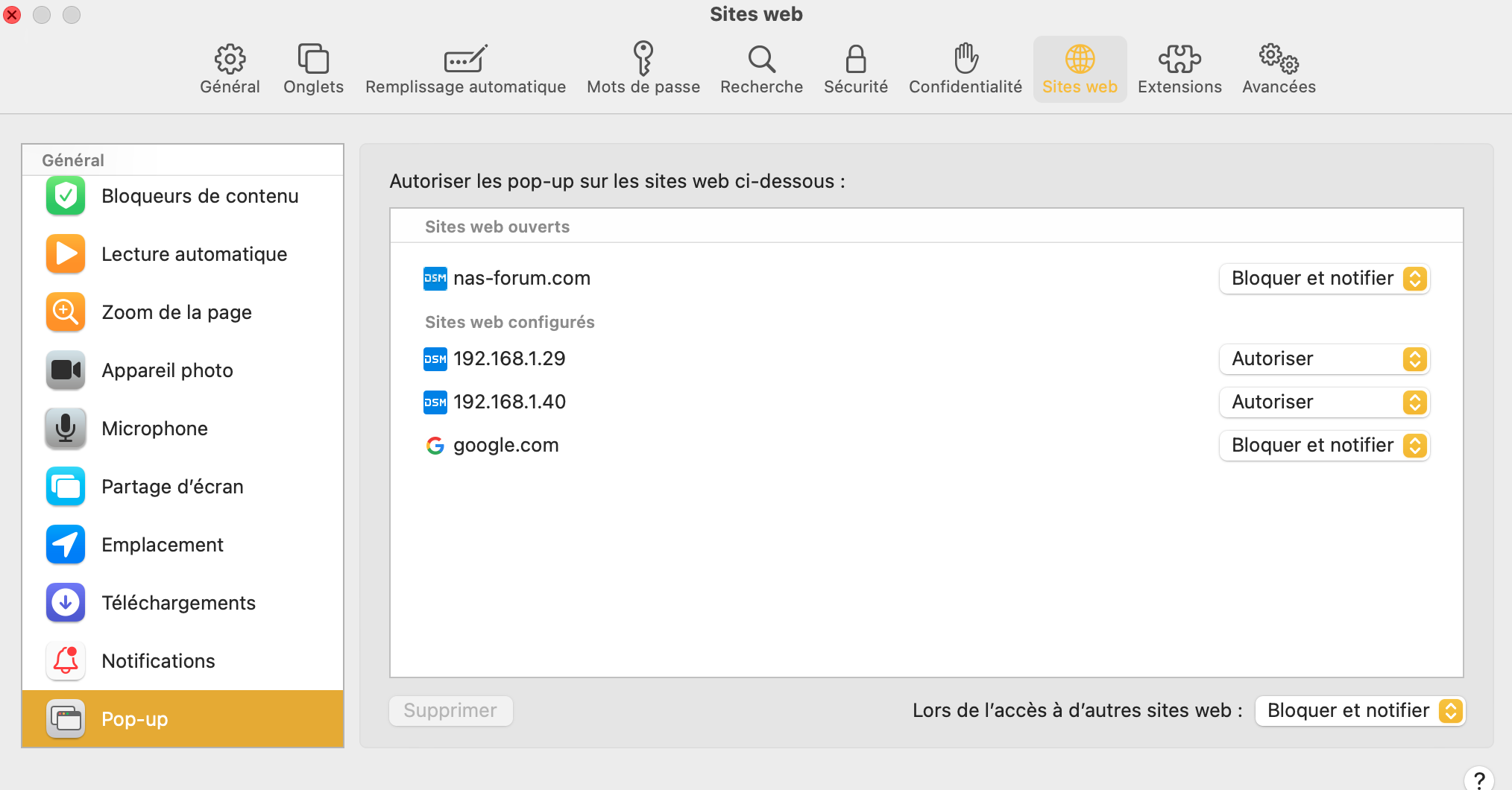
Task: Select the Sites web globe icon
Action: [1080, 58]
